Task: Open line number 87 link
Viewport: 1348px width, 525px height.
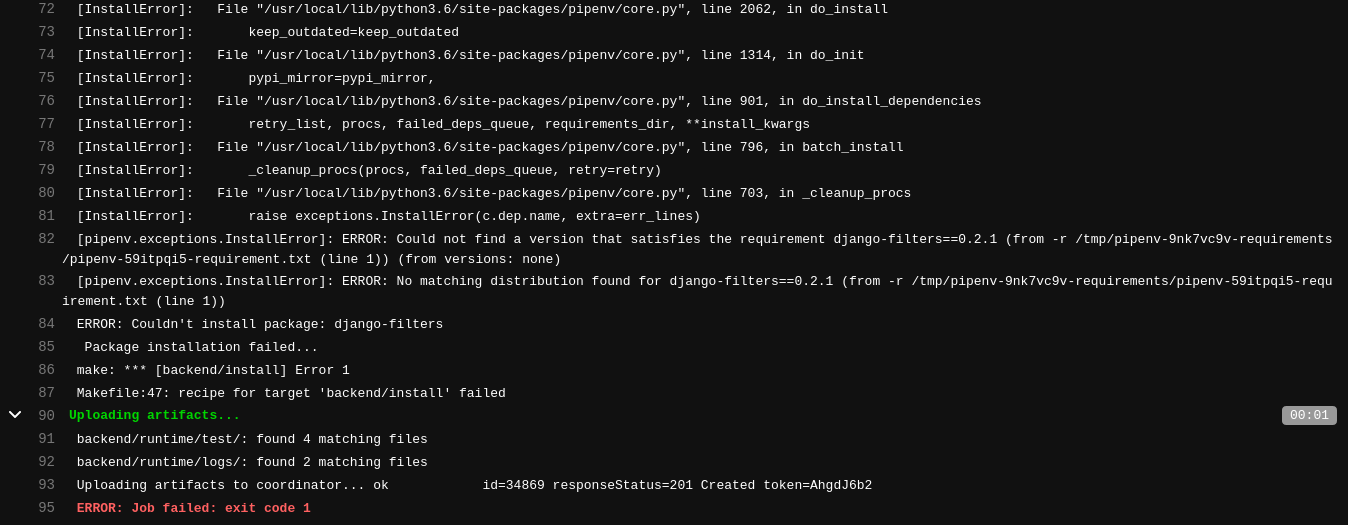Action: (46, 393)
